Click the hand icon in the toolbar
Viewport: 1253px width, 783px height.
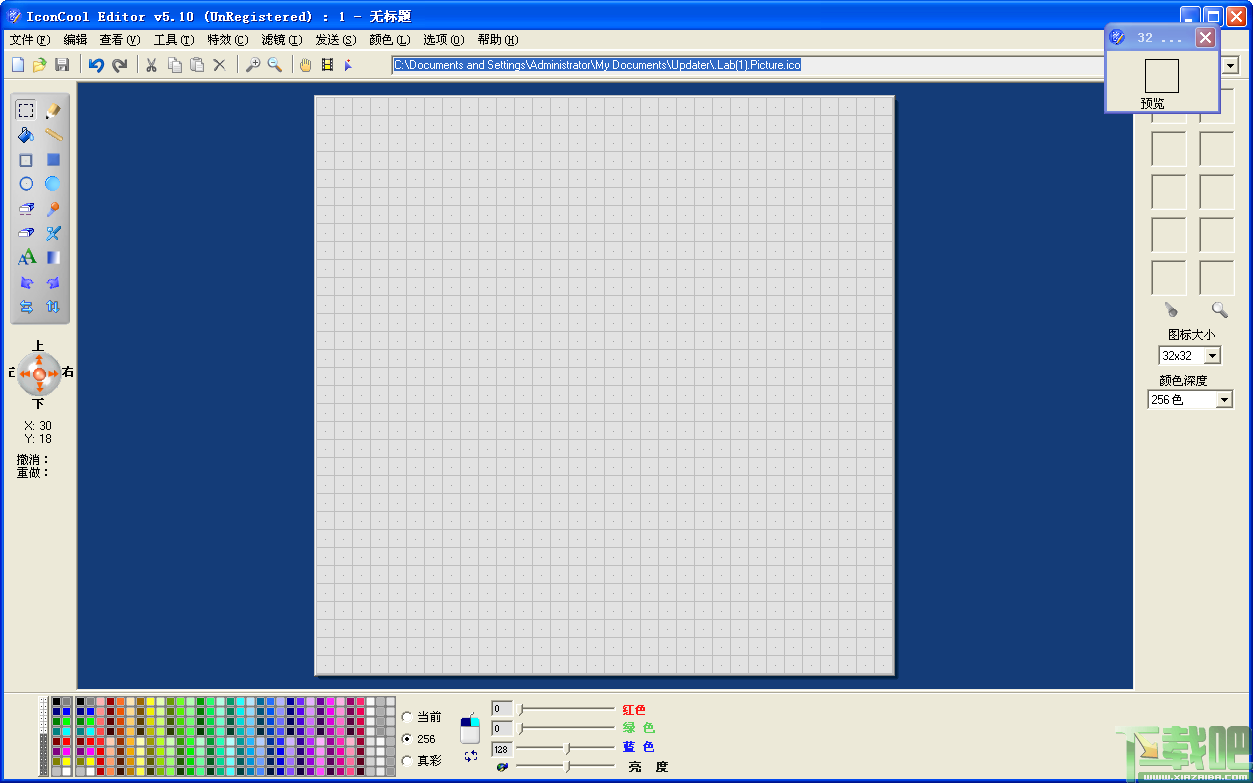(305, 65)
